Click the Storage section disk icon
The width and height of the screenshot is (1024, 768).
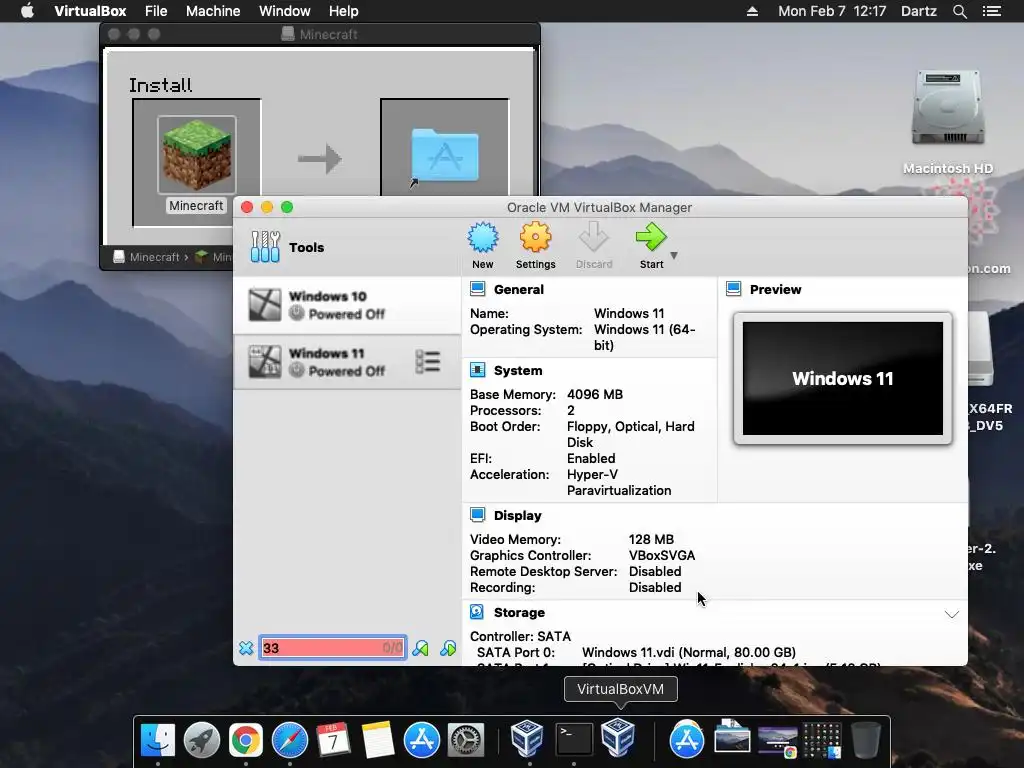(477, 612)
